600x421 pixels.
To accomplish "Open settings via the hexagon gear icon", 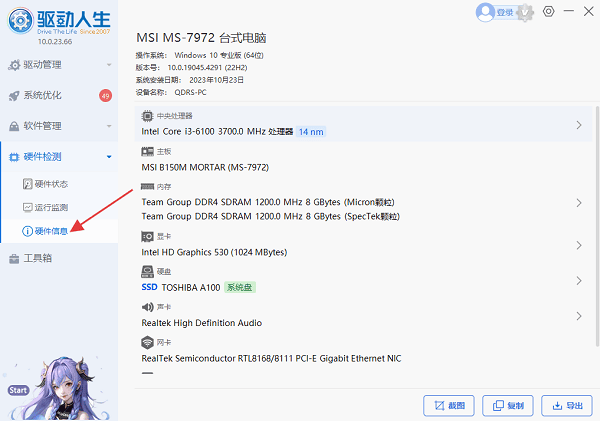I will point(549,12).
